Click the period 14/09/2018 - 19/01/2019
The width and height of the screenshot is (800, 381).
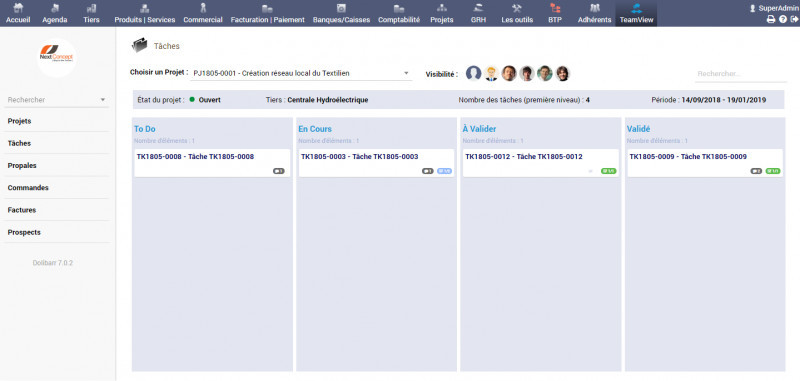pos(724,100)
